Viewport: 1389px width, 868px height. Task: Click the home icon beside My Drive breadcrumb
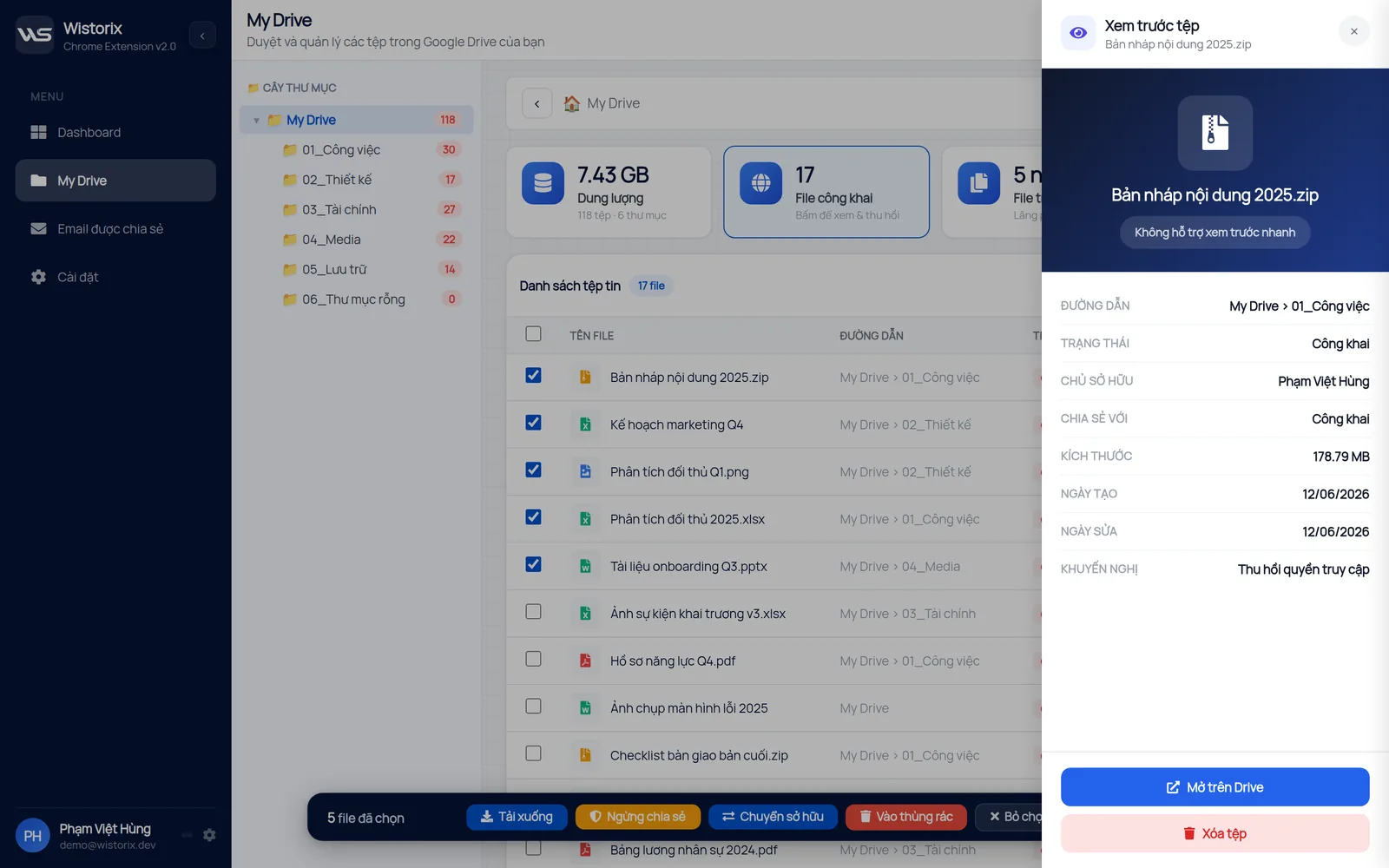571,103
